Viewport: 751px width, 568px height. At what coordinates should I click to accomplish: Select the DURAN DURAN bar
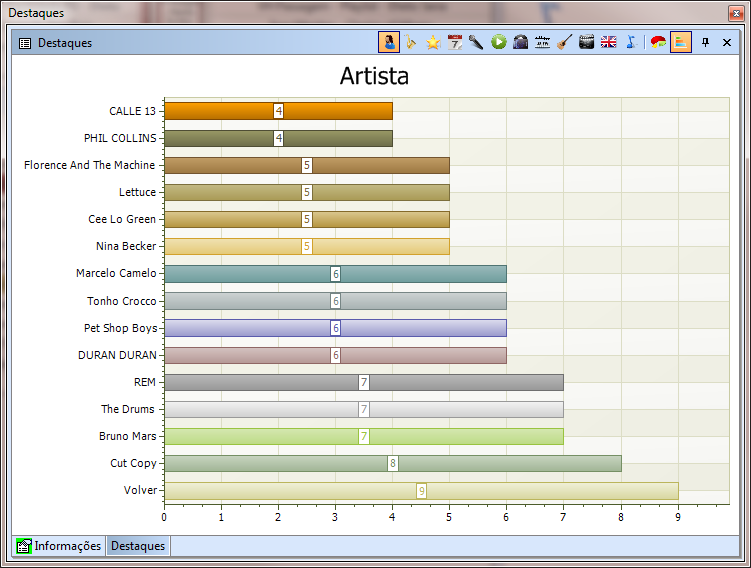pyautogui.click(x=335, y=355)
